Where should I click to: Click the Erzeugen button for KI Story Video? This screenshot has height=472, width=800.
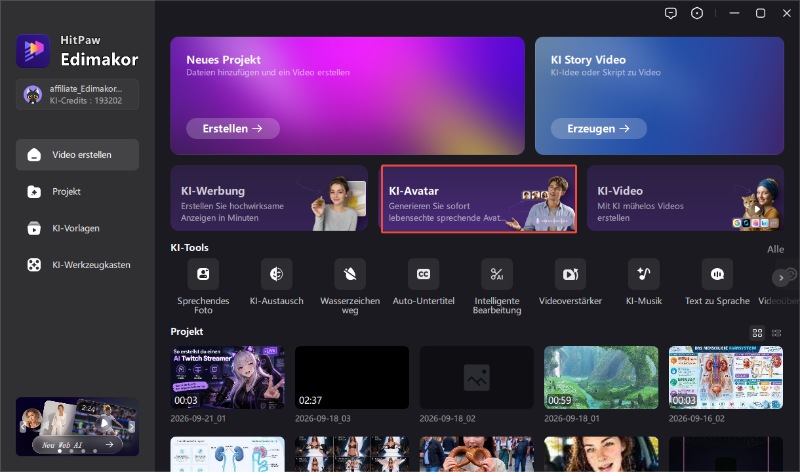point(598,129)
